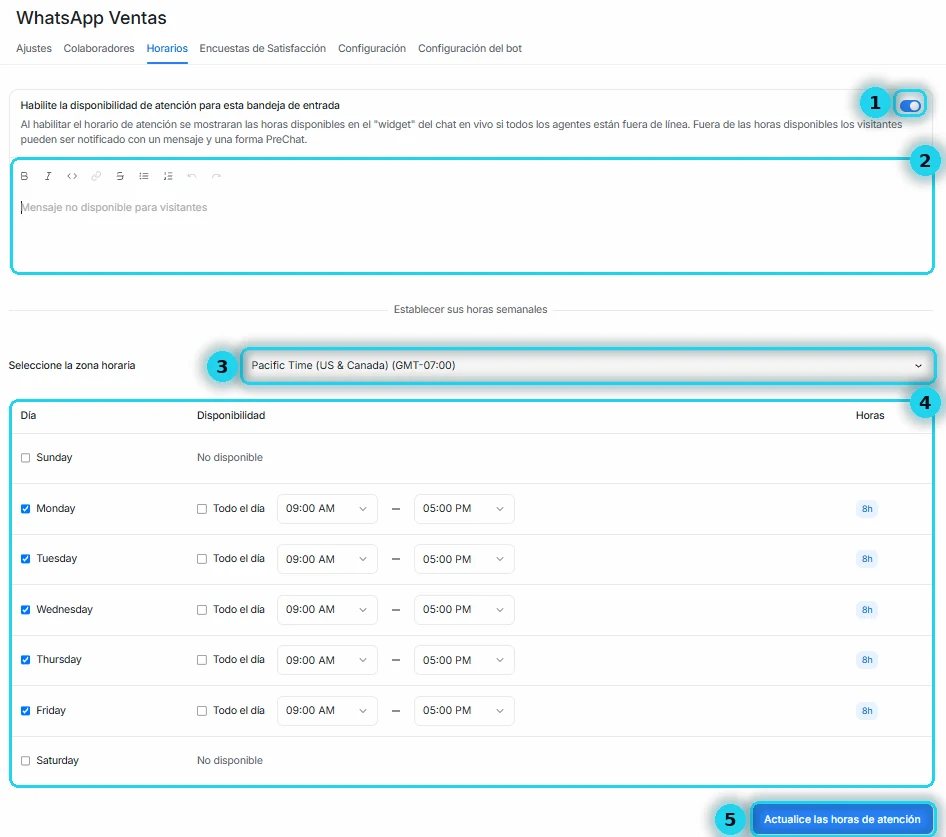Open Tuesday's end time dropdown
This screenshot has height=837, width=946.
point(464,559)
